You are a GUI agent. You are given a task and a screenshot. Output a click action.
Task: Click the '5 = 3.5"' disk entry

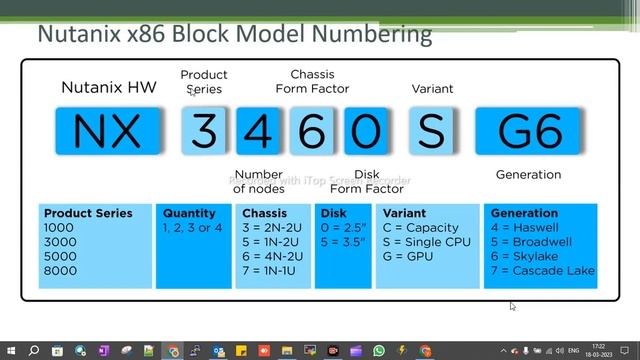pyautogui.click(x=343, y=242)
